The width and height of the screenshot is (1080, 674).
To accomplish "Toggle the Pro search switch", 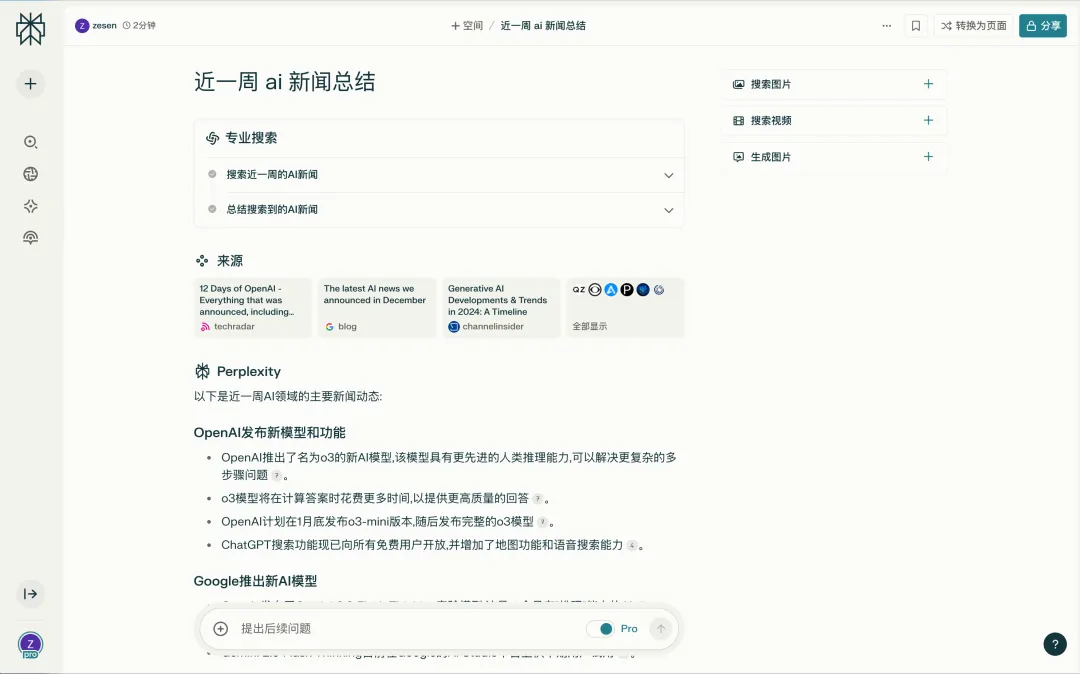I will click(600, 629).
